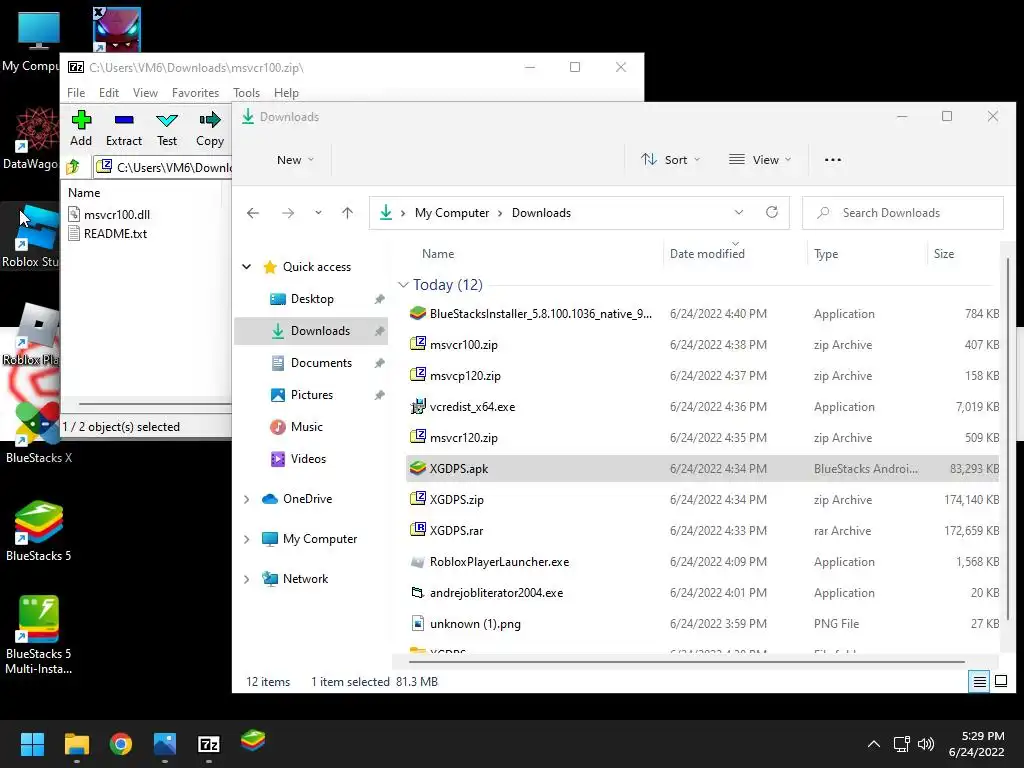Viewport: 1024px width, 768px height.
Task: Select the andrejobliterator2004.exe file icon
Action: tap(418, 592)
